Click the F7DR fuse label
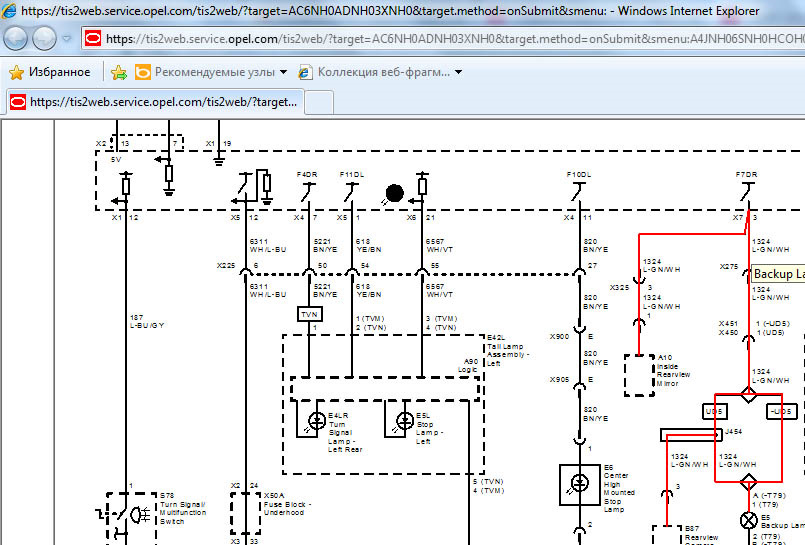805x545 pixels. click(746, 174)
